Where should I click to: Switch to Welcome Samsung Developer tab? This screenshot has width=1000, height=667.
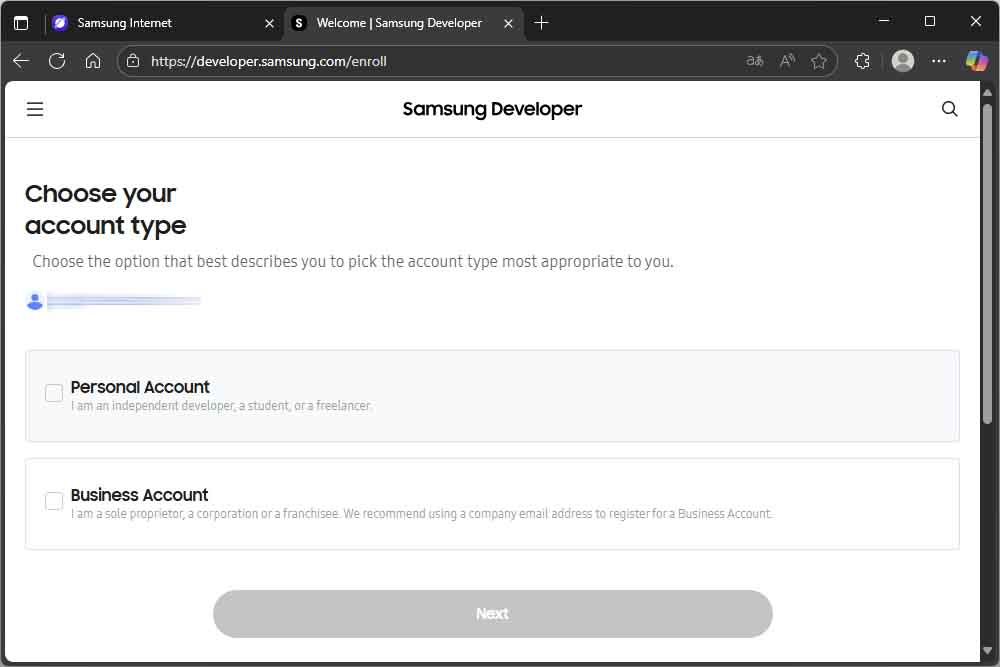pyautogui.click(x=402, y=23)
